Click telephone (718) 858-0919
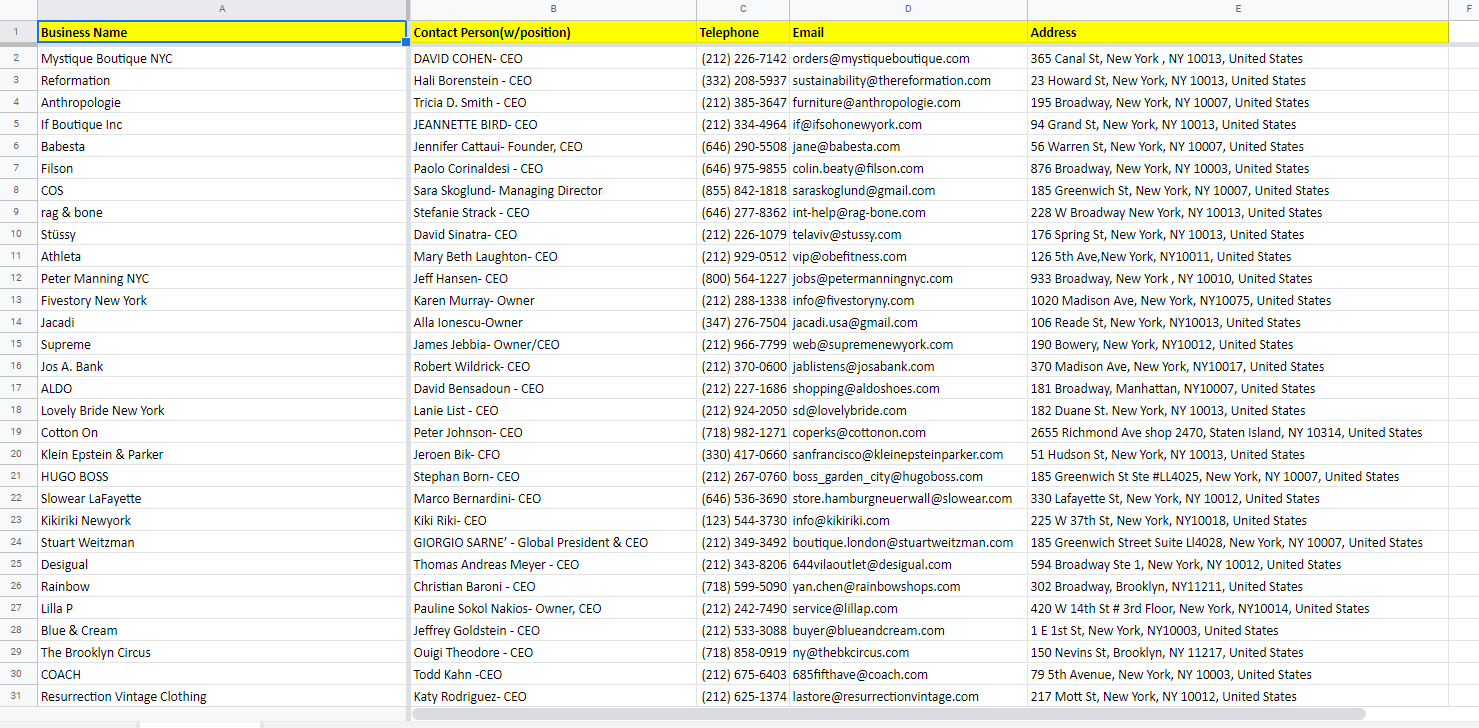 point(743,652)
